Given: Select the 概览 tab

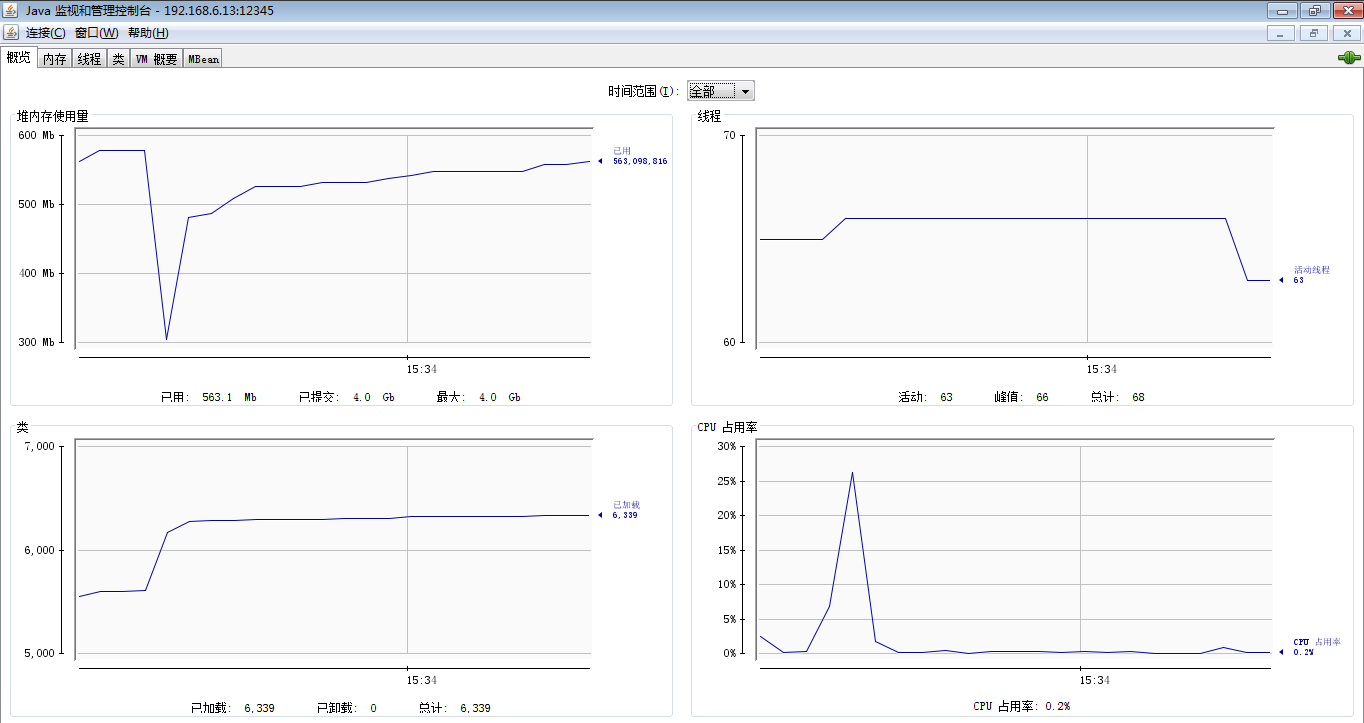Looking at the screenshot, I should coord(19,58).
